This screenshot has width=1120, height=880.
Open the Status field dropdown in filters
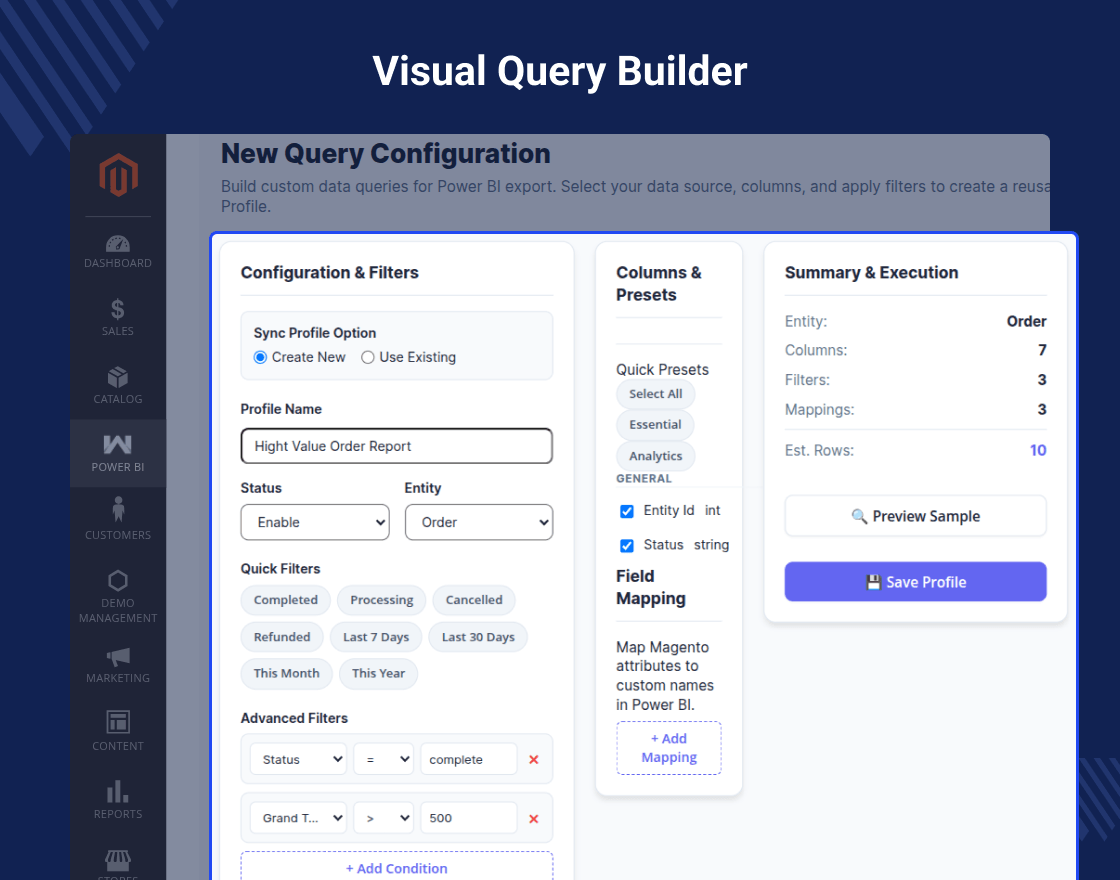299,759
